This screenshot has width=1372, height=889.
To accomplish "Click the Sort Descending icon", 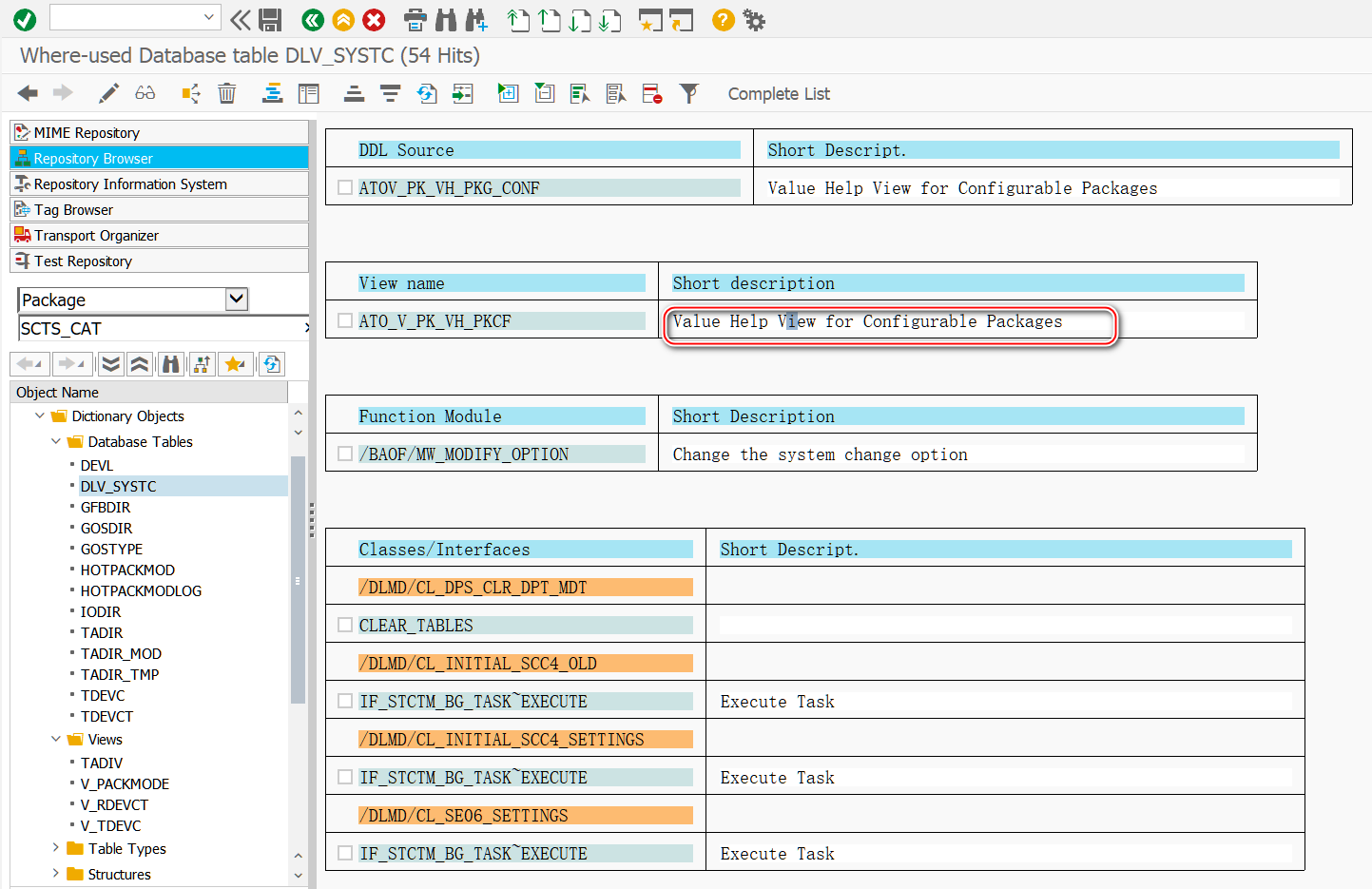I will [x=390, y=93].
